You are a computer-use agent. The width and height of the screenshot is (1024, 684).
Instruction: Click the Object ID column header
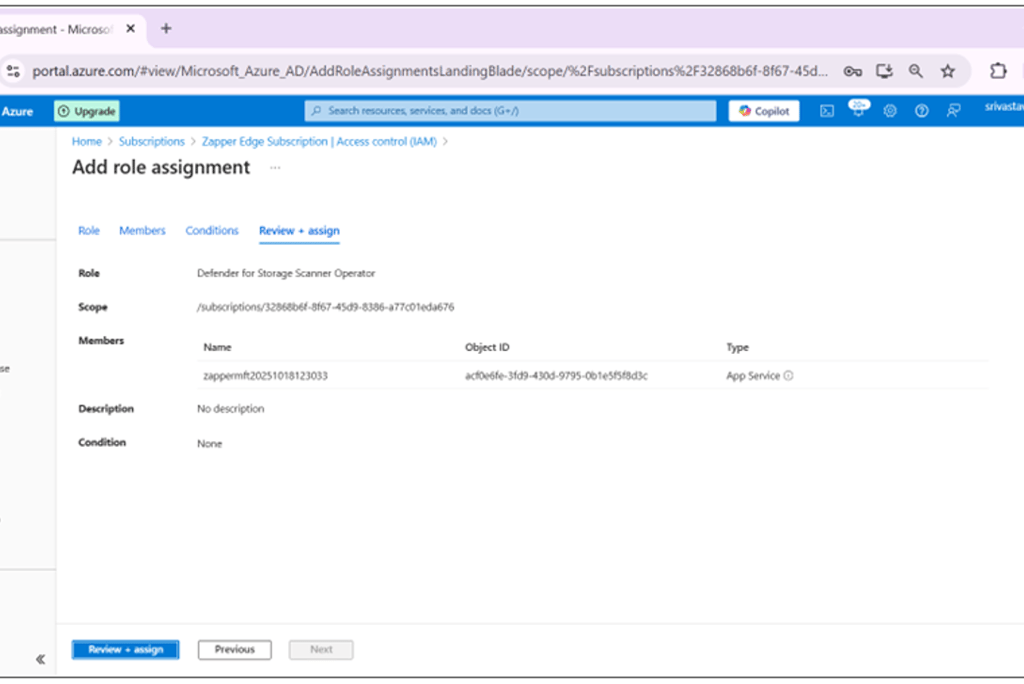click(487, 348)
